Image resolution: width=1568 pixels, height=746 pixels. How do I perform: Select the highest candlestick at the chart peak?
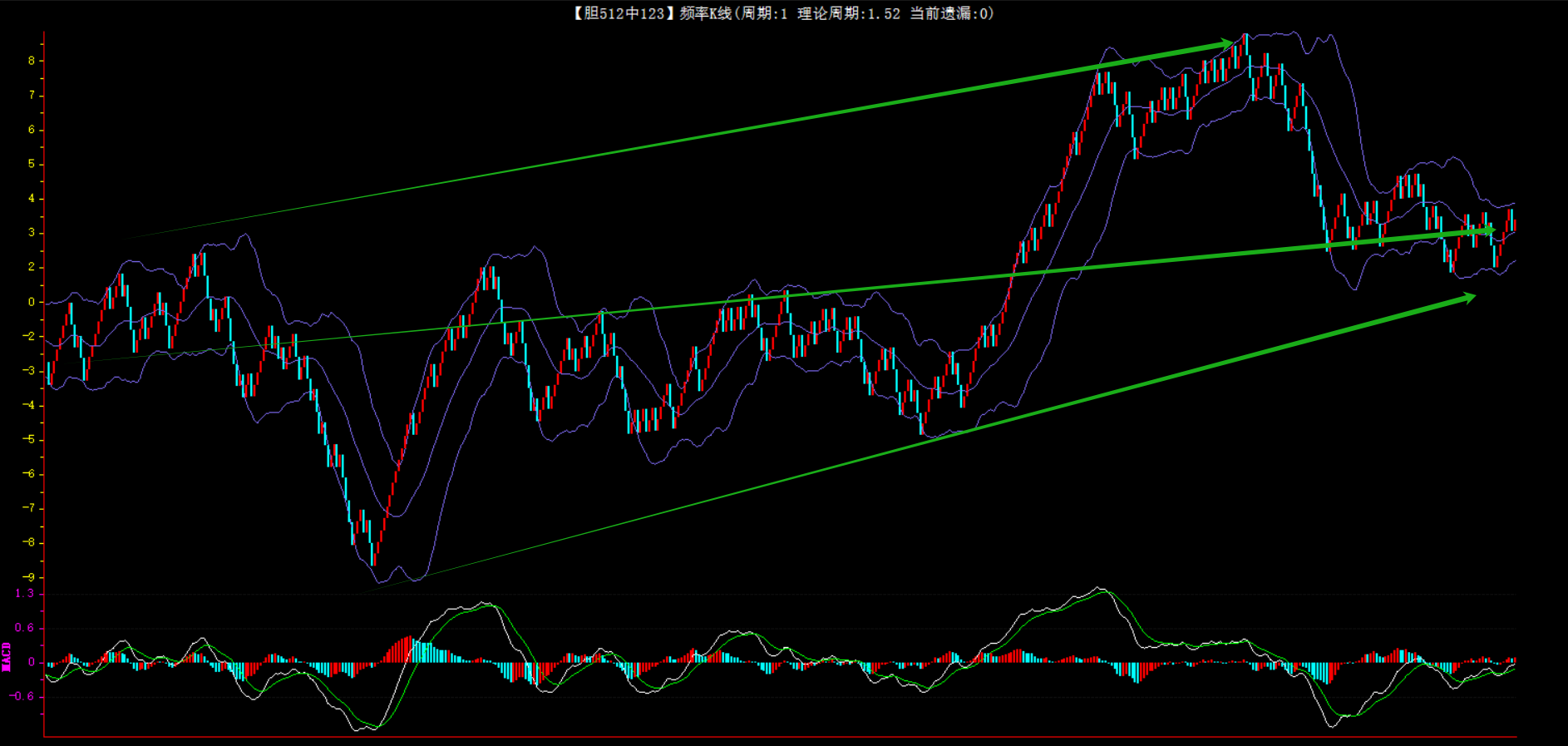pyautogui.click(x=1245, y=46)
